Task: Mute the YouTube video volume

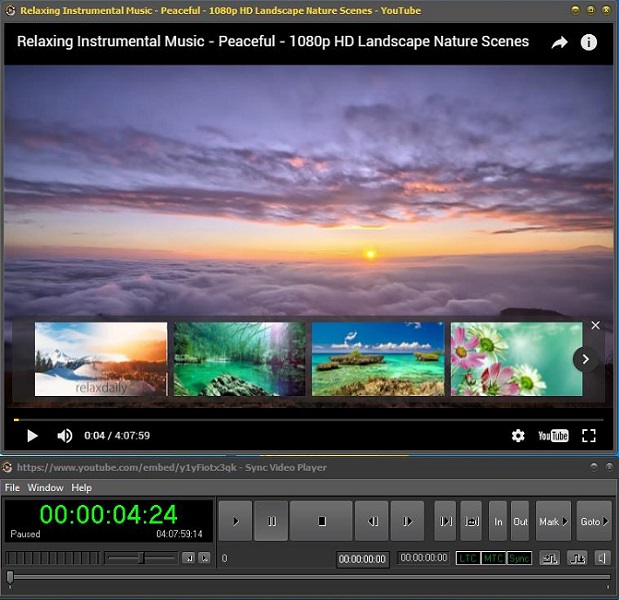Action: coord(64,436)
